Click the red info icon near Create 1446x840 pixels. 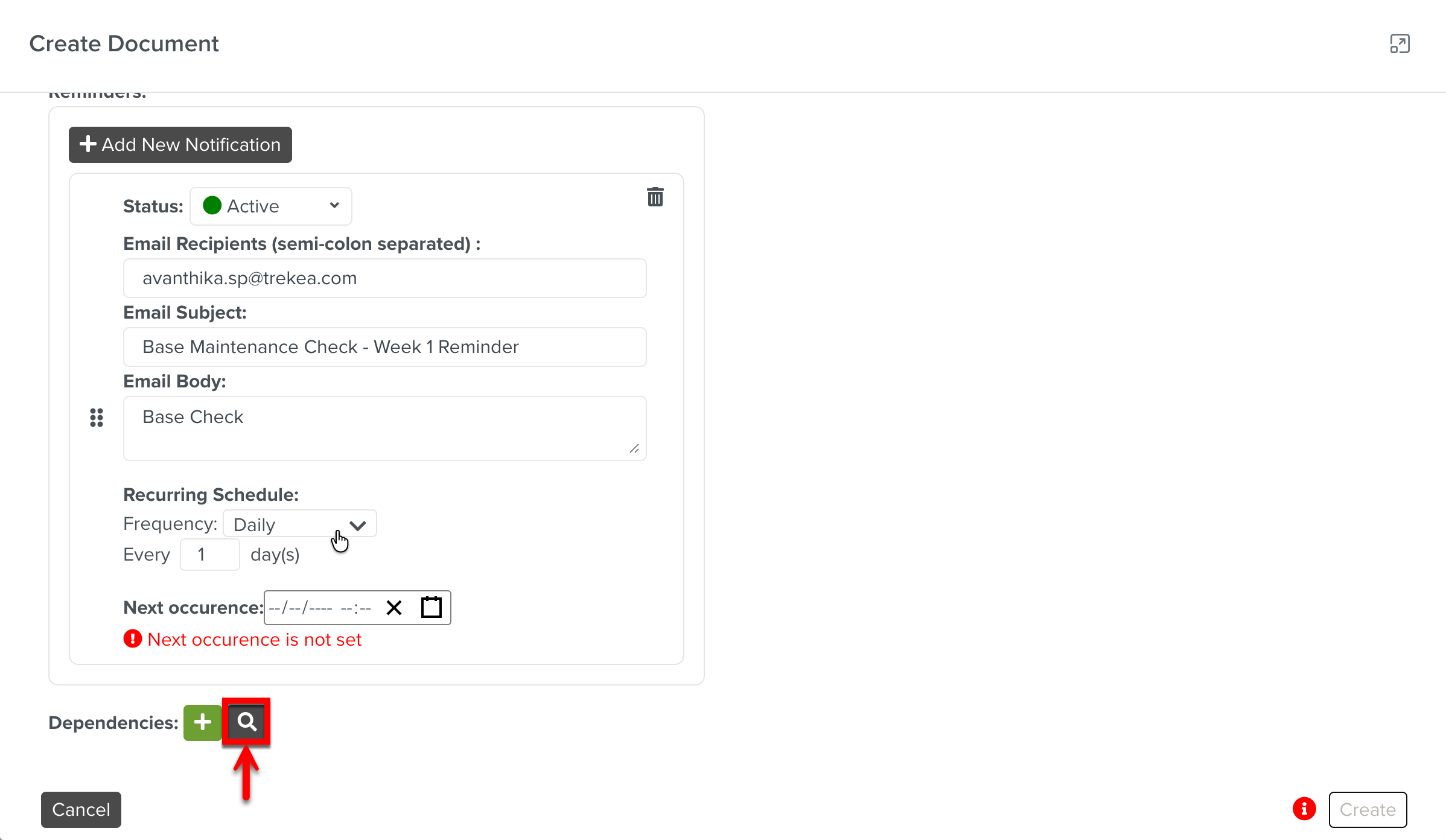(1304, 809)
